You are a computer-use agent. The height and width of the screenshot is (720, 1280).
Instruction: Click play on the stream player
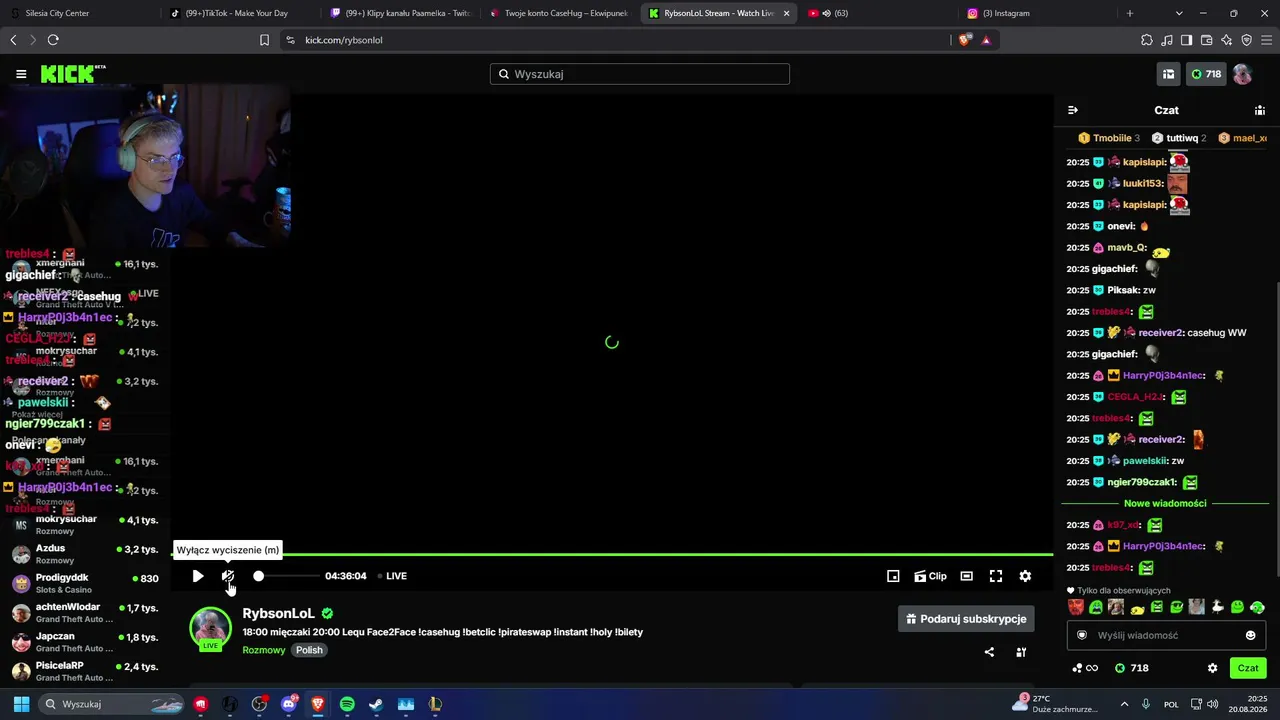click(x=198, y=576)
